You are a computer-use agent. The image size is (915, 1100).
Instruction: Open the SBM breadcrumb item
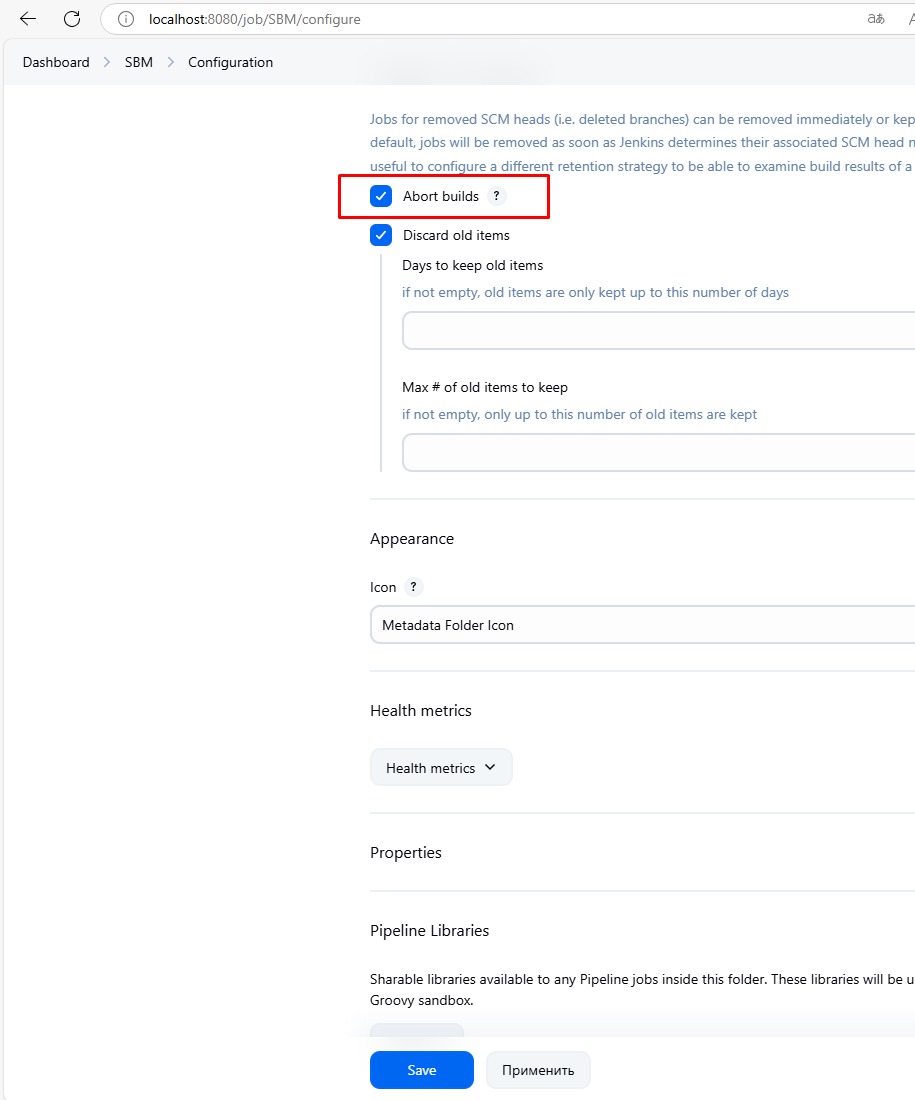pyautogui.click(x=139, y=62)
